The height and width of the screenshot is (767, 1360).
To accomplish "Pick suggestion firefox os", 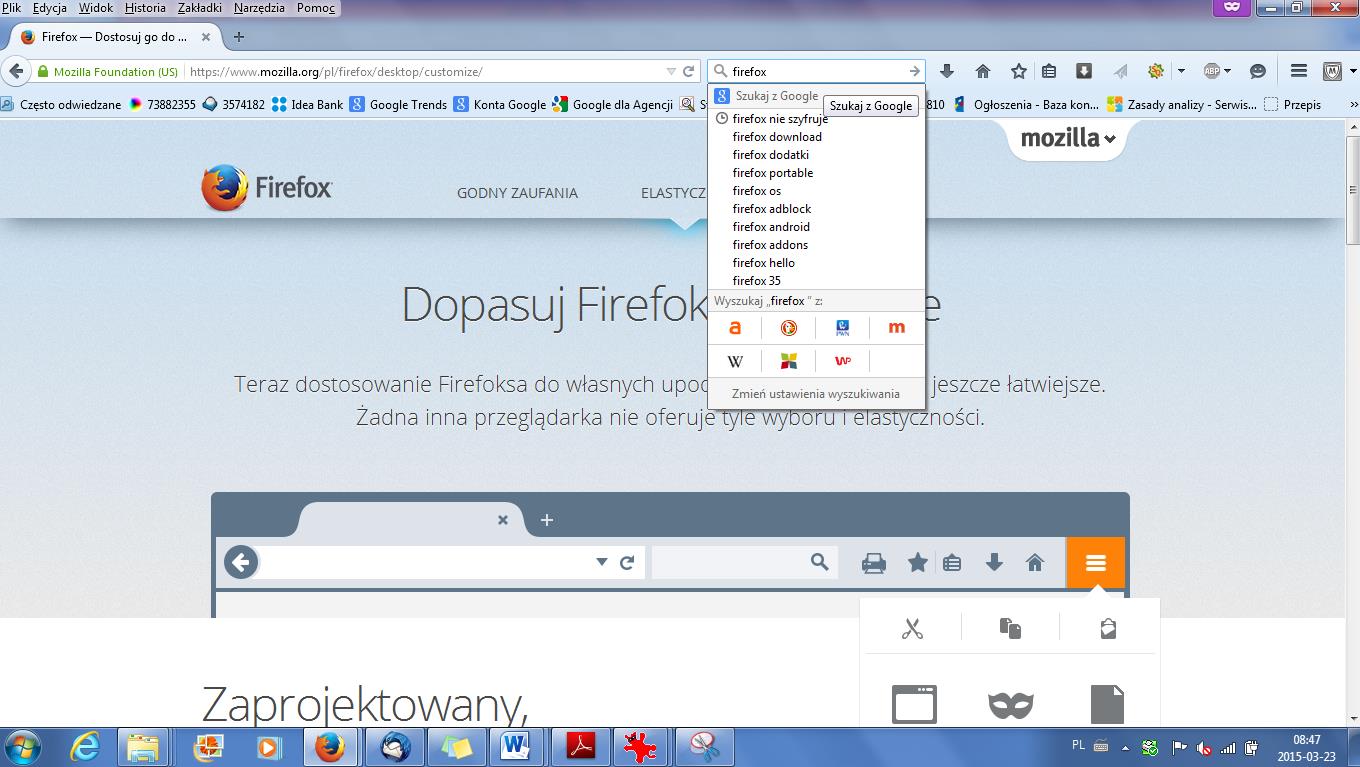I will coord(816,191).
